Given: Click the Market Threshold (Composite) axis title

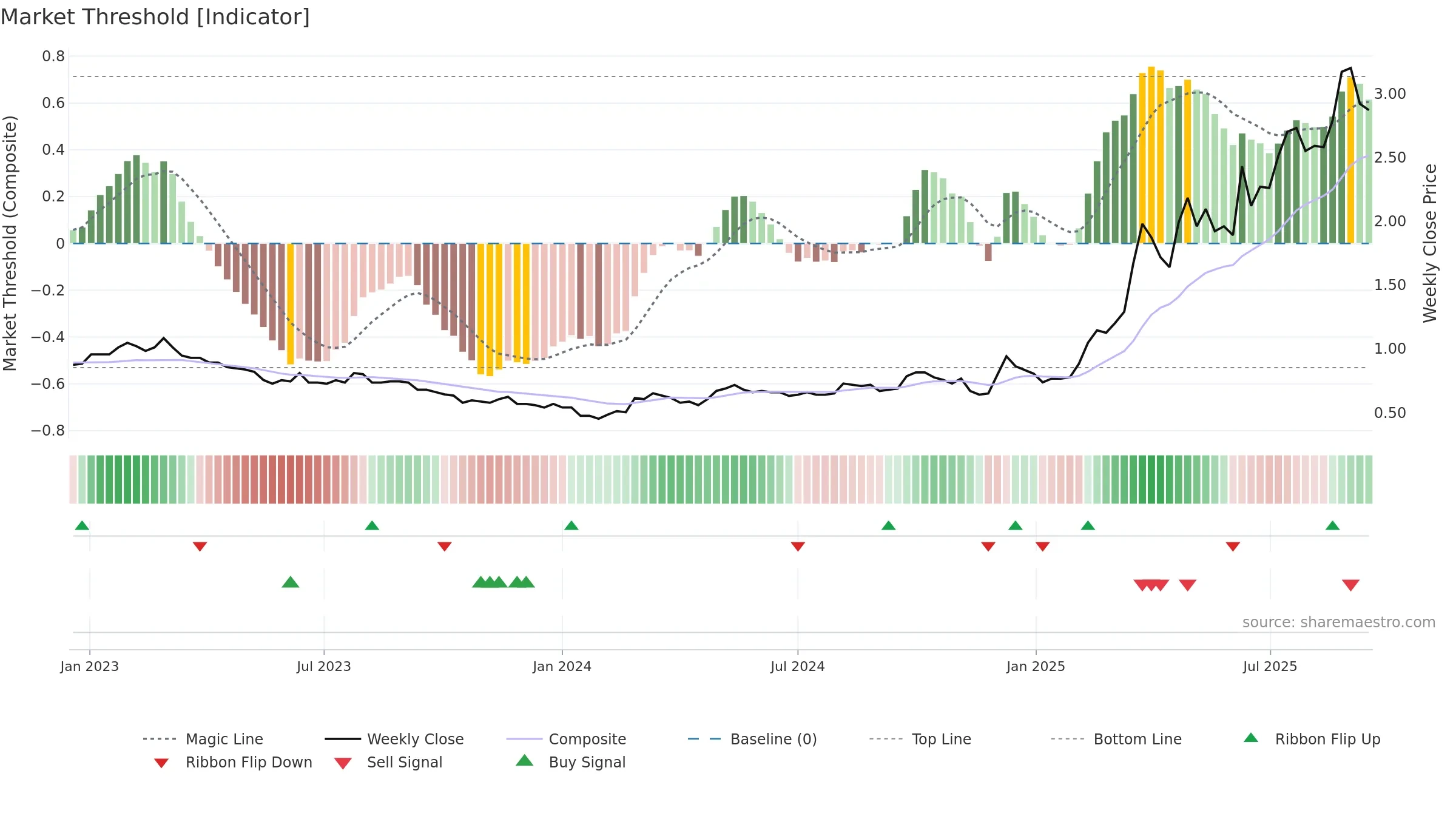Looking at the screenshot, I should [10, 243].
